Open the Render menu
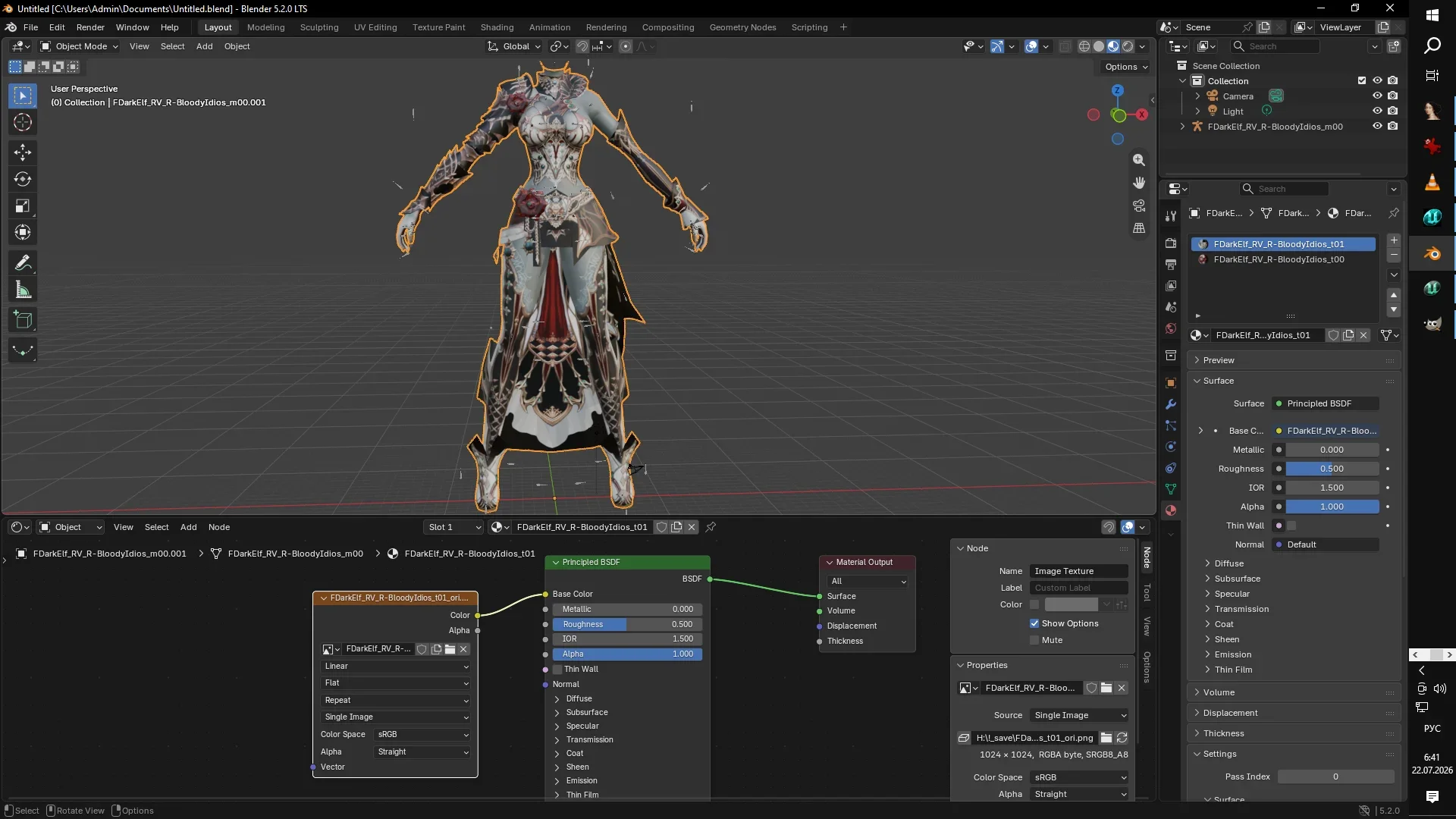1456x819 pixels. pos(90,27)
